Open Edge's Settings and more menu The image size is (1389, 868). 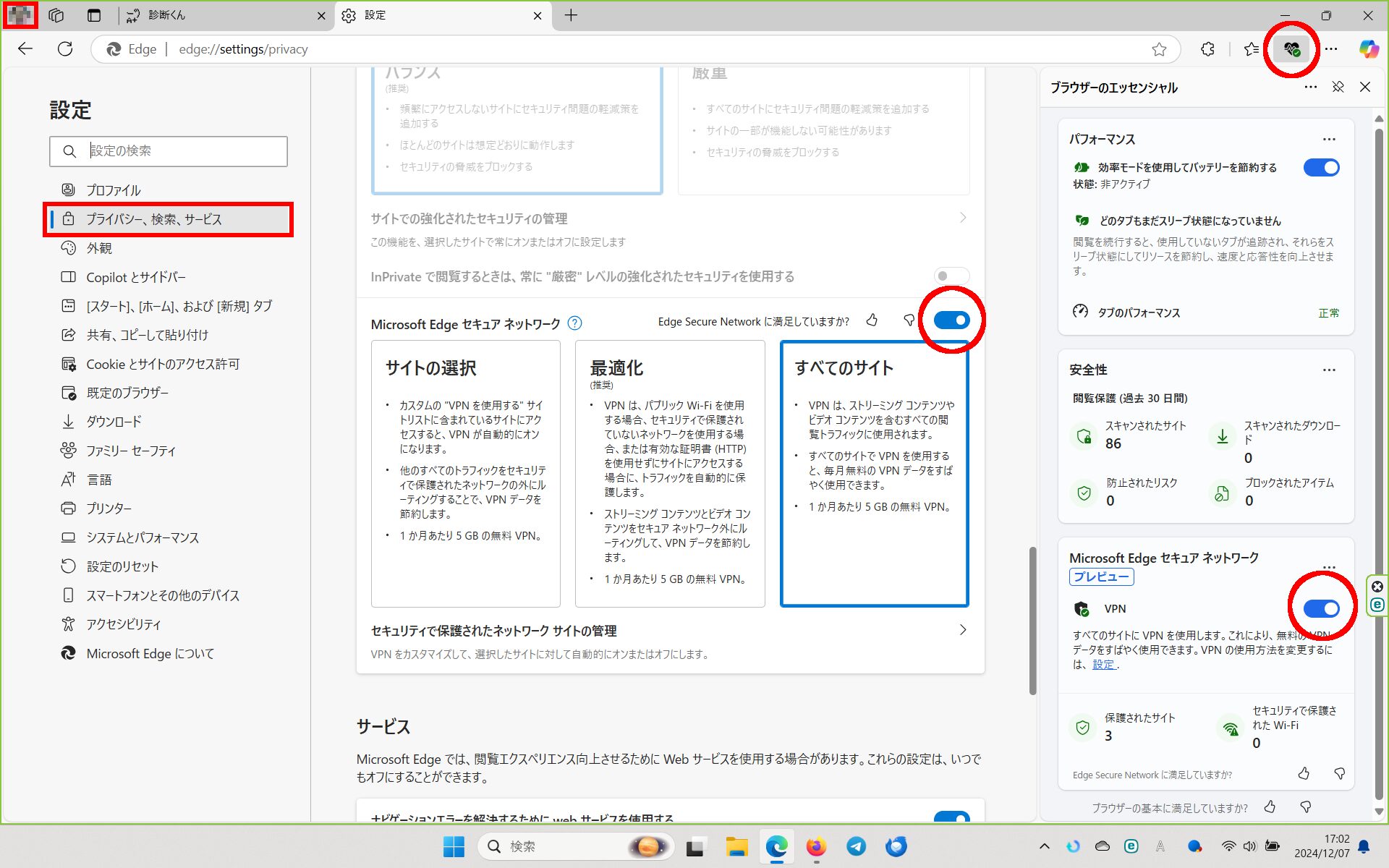[1331, 49]
